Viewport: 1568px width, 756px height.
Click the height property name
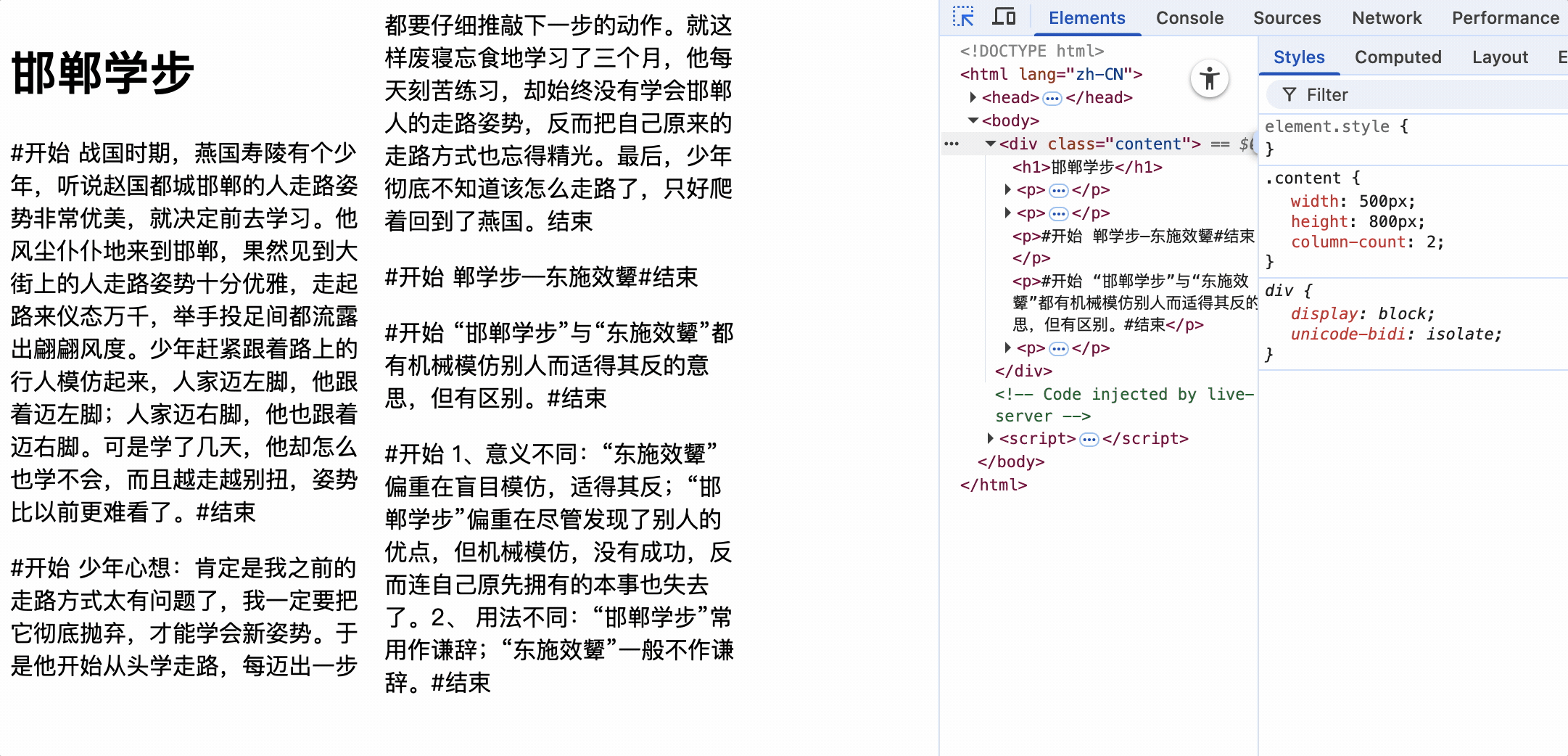[1319, 221]
